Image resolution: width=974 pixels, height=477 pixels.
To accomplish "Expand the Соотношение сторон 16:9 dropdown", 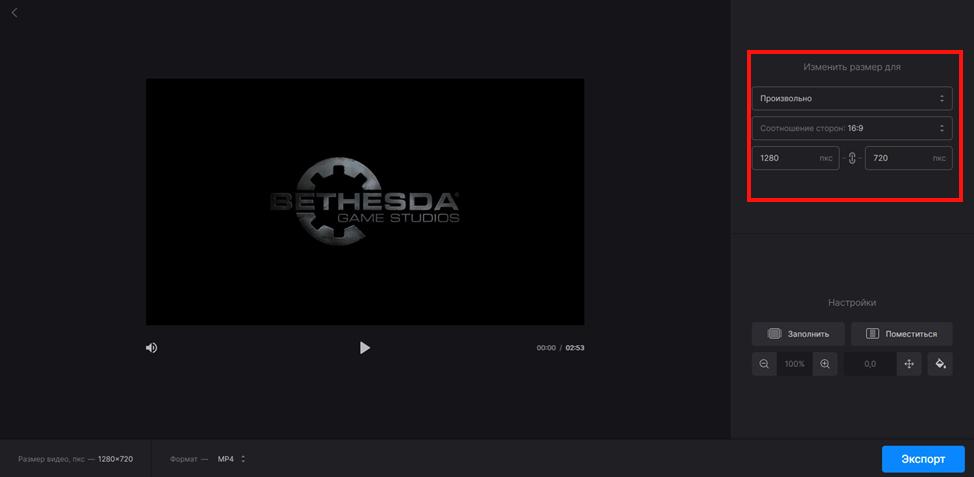I will tap(851, 128).
